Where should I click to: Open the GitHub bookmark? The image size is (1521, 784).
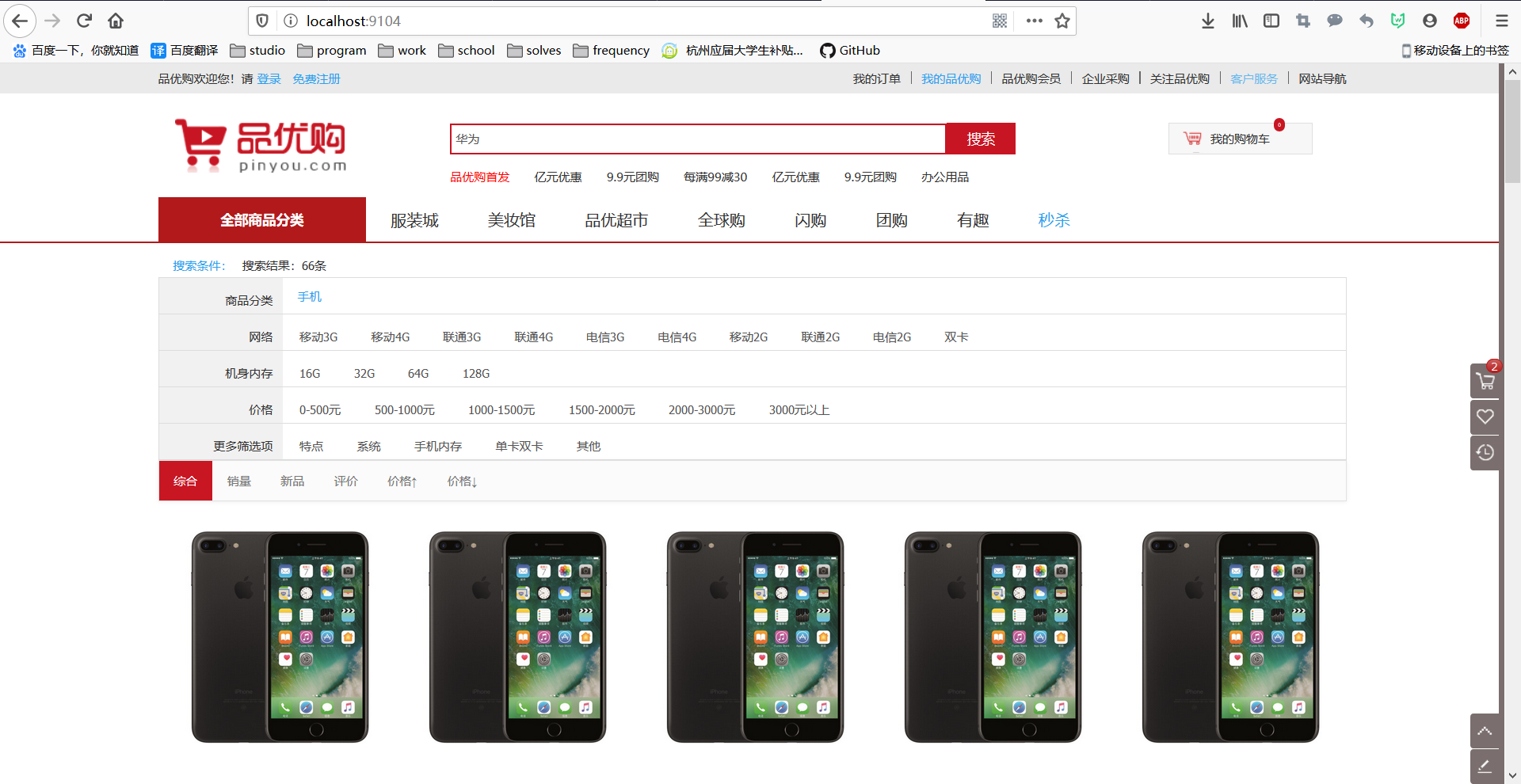pyautogui.click(x=850, y=51)
